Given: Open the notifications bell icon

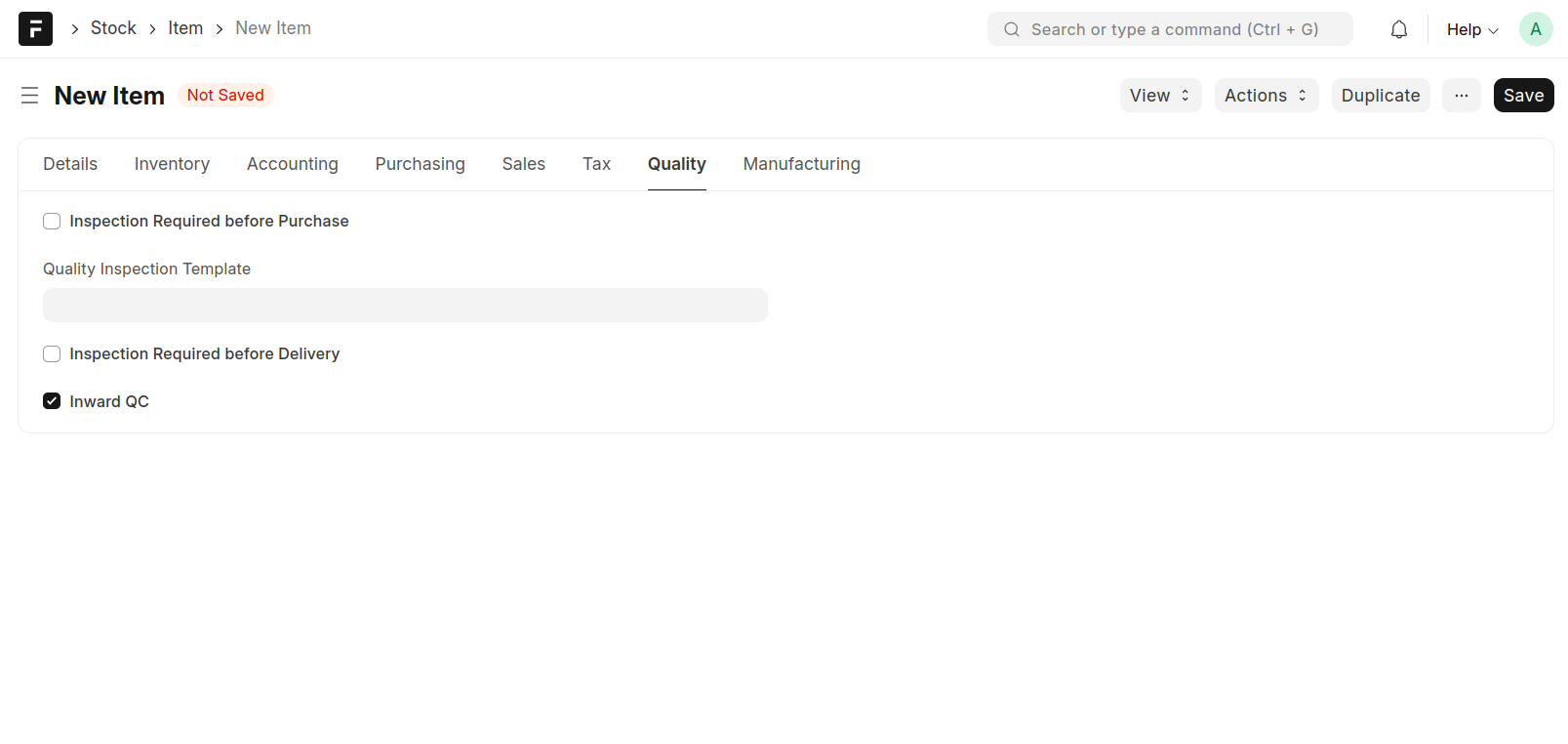Looking at the screenshot, I should (x=1398, y=29).
